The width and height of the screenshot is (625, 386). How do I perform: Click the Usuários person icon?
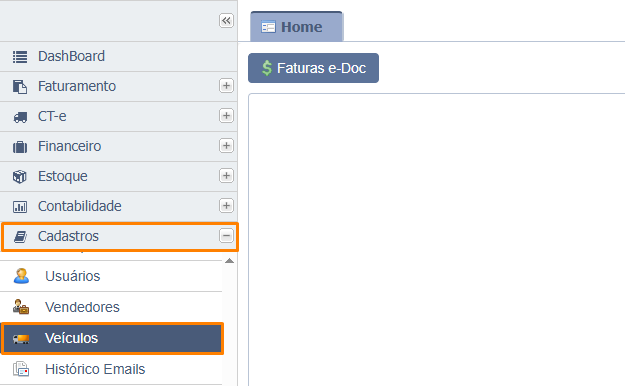[21, 276]
